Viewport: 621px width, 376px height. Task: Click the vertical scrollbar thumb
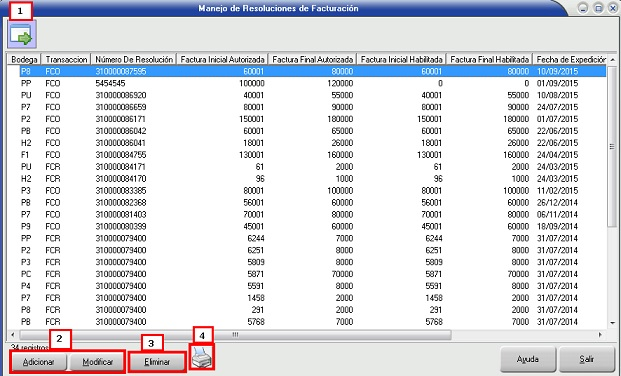tap(612, 147)
